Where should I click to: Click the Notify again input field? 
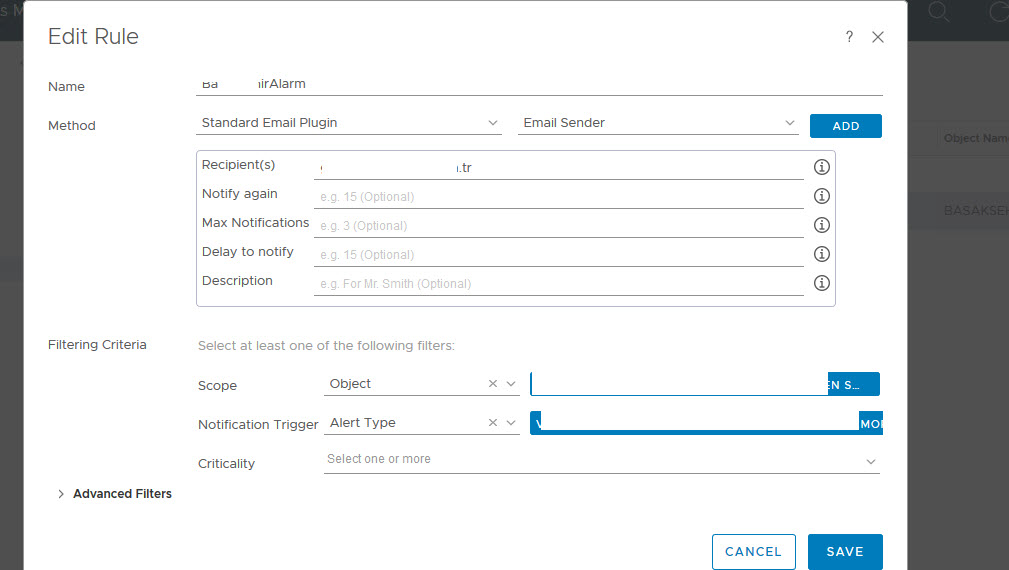tap(560, 197)
